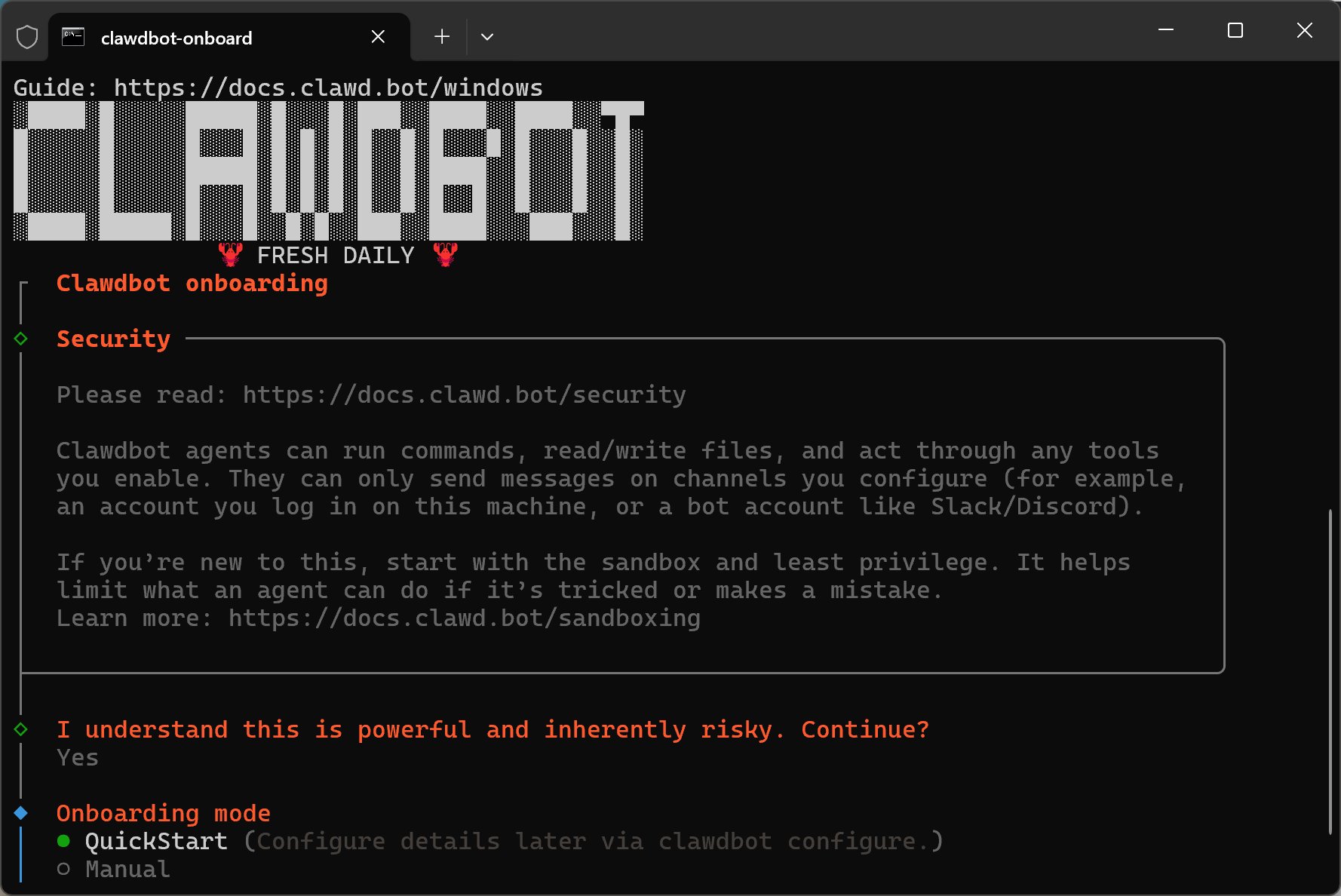Maximize the terminal window
The height and width of the screenshot is (896, 1341).
point(1235,31)
